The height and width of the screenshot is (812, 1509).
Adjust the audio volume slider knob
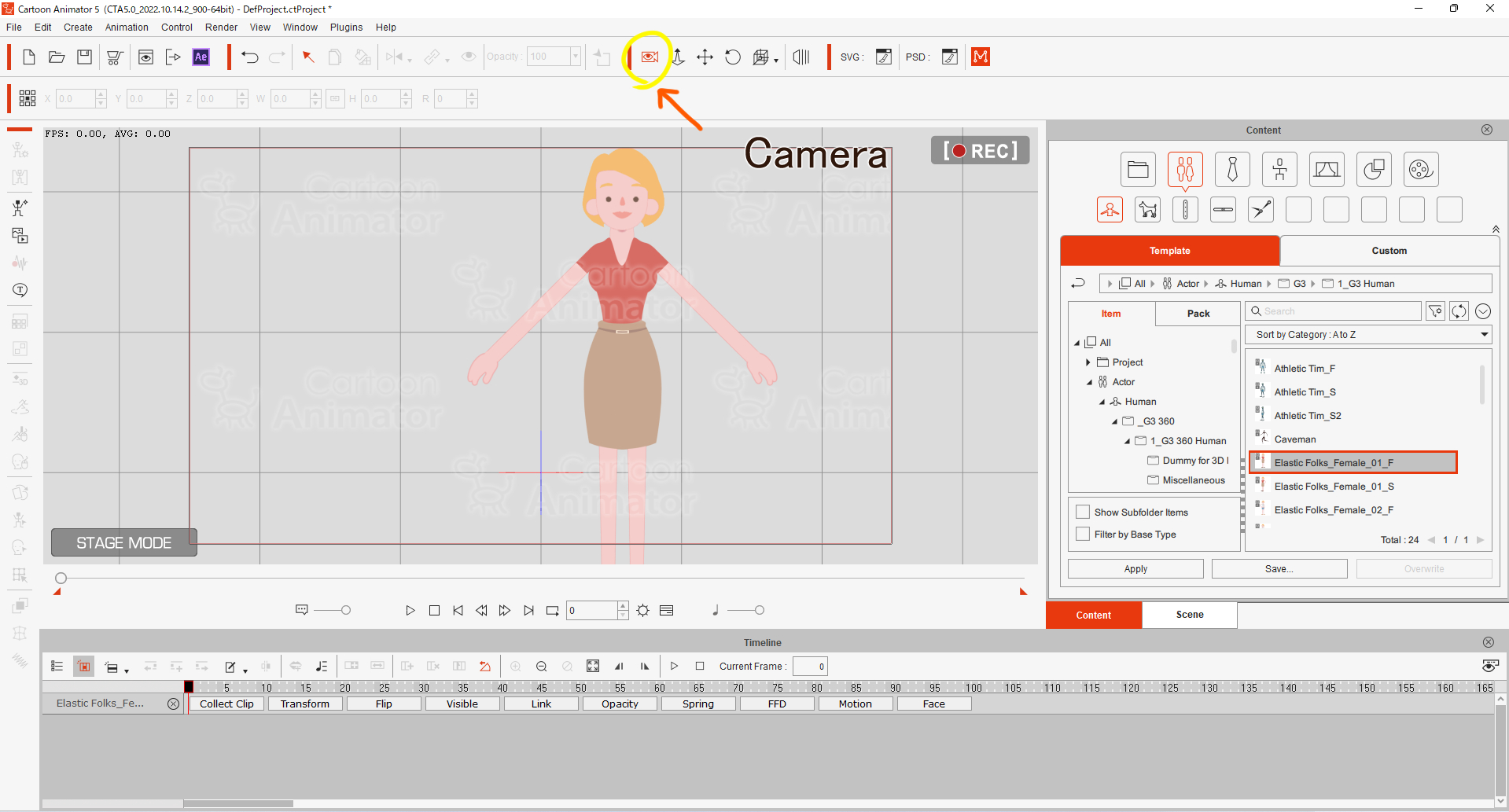coord(759,610)
